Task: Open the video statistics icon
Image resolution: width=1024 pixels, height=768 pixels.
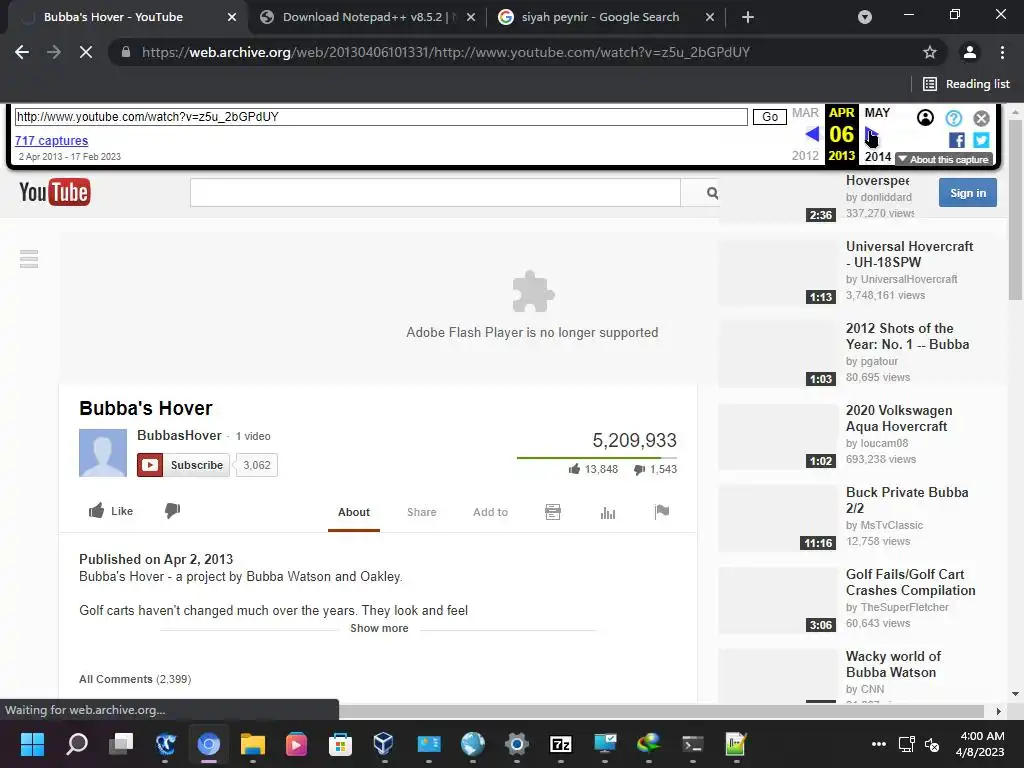Action: [608, 513]
